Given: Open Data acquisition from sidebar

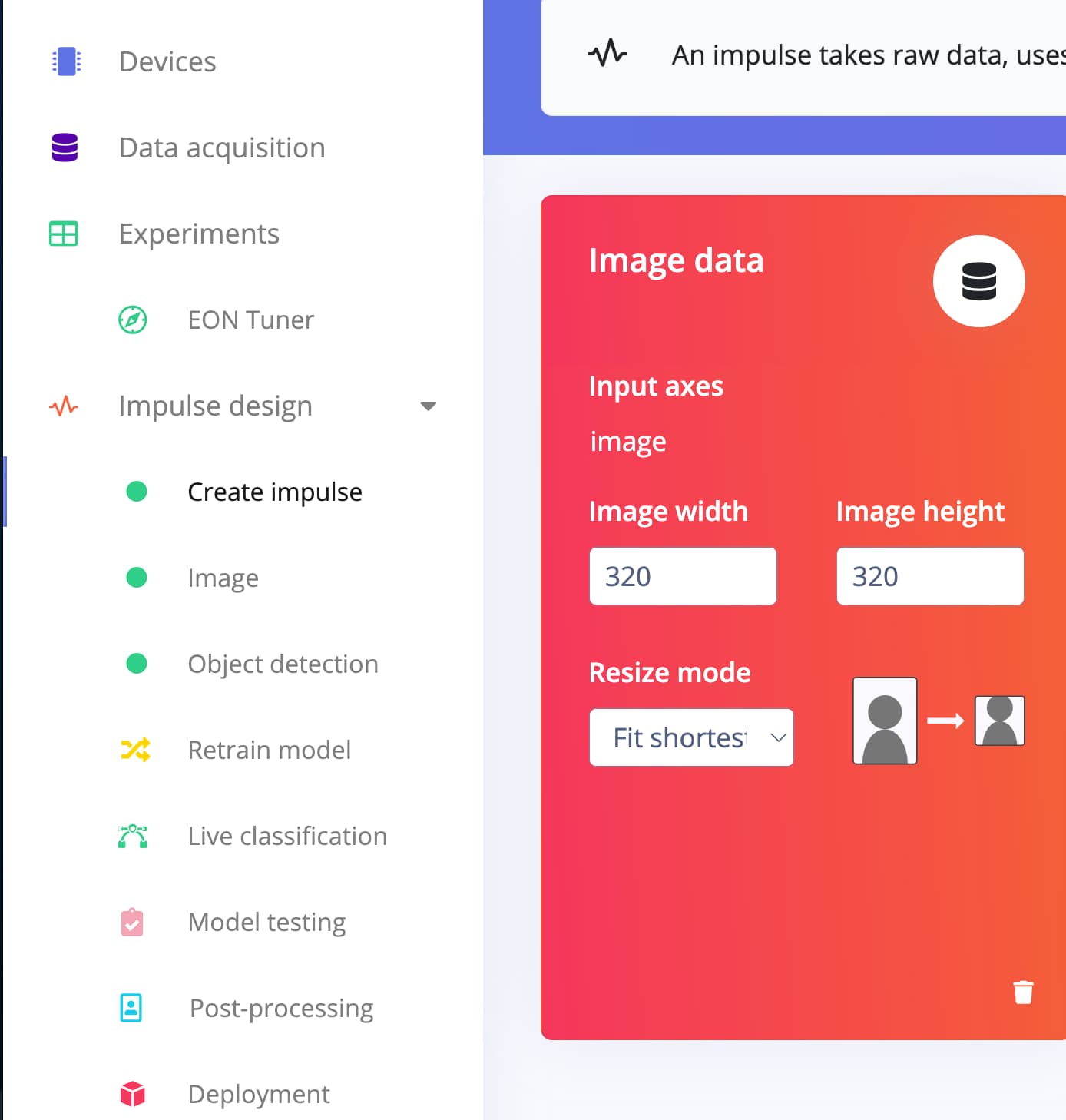Looking at the screenshot, I should (222, 147).
